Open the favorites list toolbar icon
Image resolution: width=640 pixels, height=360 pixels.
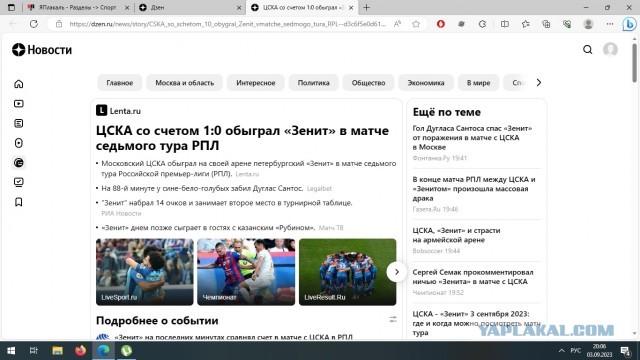coord(526,24)
